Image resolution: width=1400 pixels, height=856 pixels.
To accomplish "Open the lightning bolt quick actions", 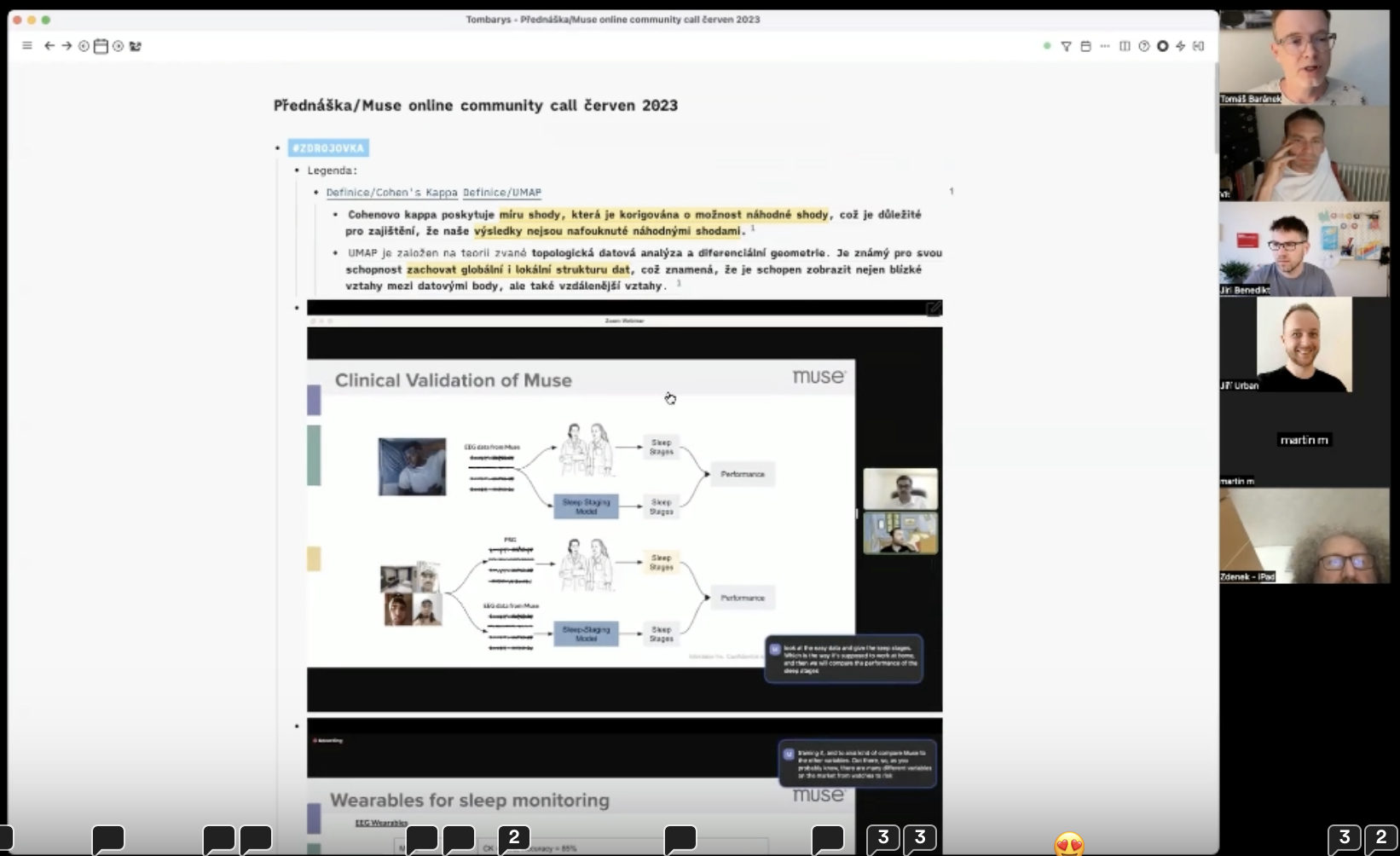I will (x=1181, y=46).
